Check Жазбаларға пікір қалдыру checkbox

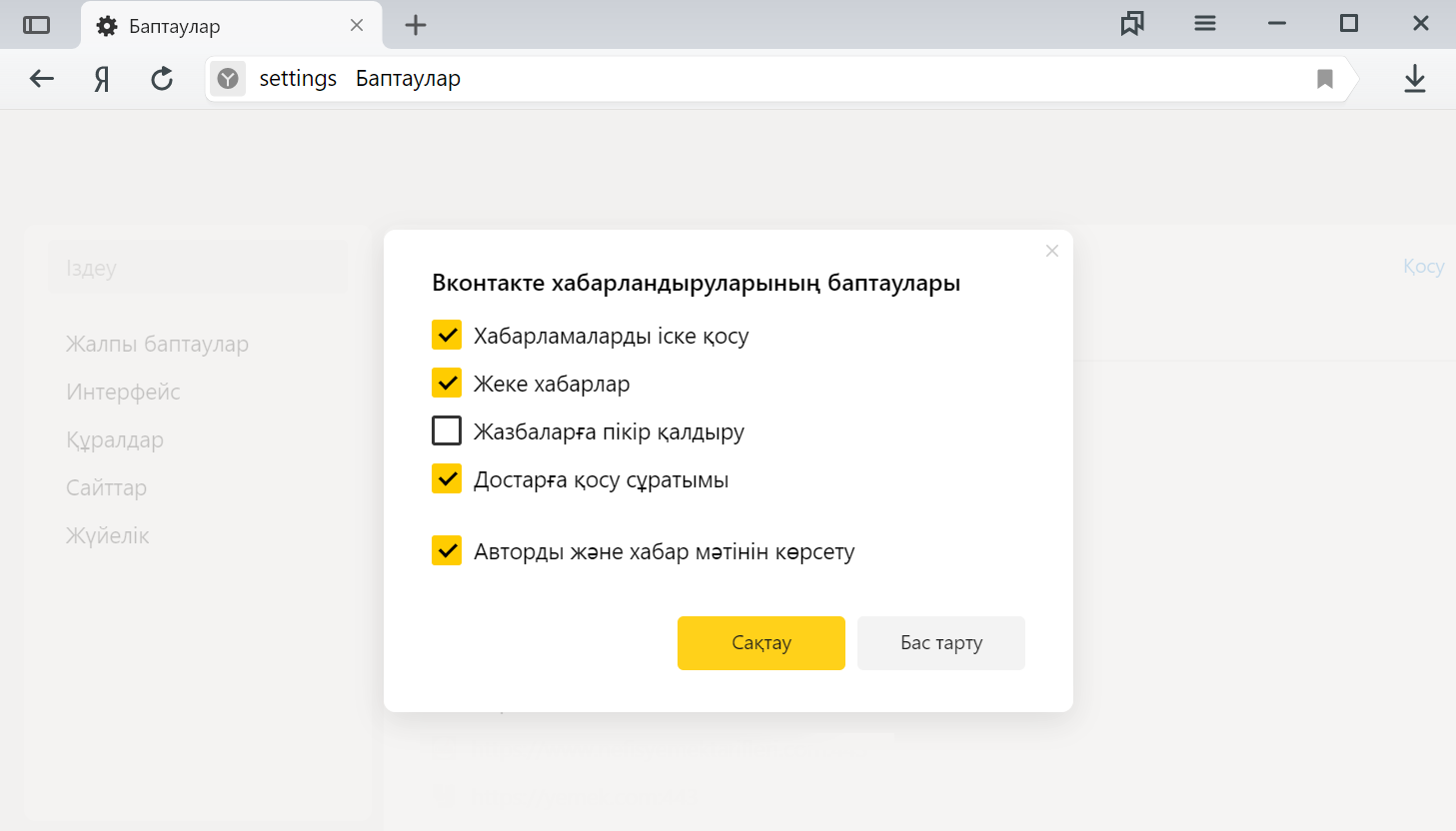point(447,430)
